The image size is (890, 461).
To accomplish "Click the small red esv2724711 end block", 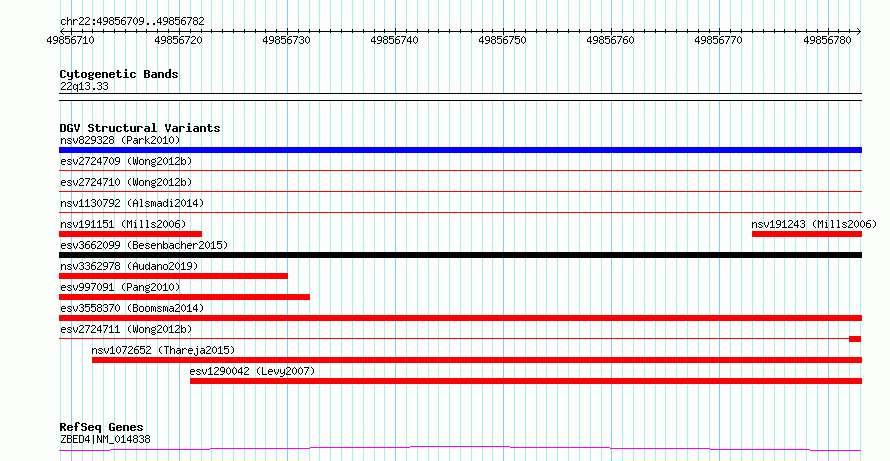I will (855, 339).
